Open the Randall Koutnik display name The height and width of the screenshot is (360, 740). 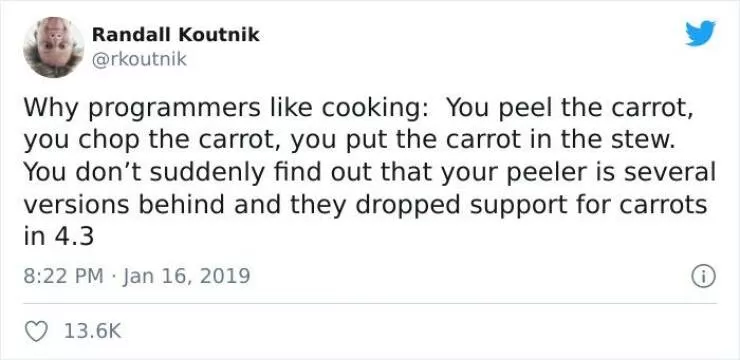point(176,34)
